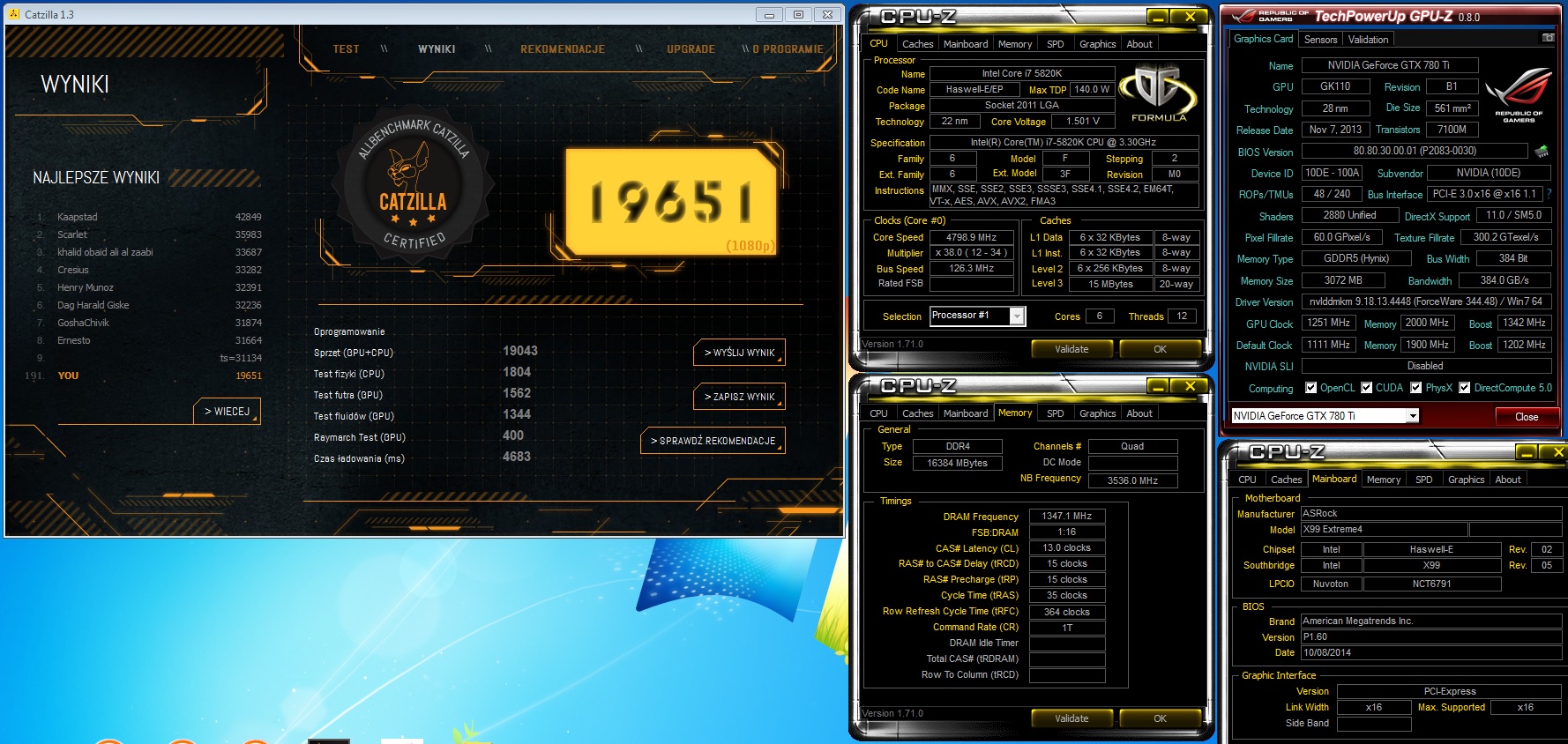Open Caches tab in CPU-Z Processor window
Image resolution: width=1568 pixels, height=744 pixels.
917,44
